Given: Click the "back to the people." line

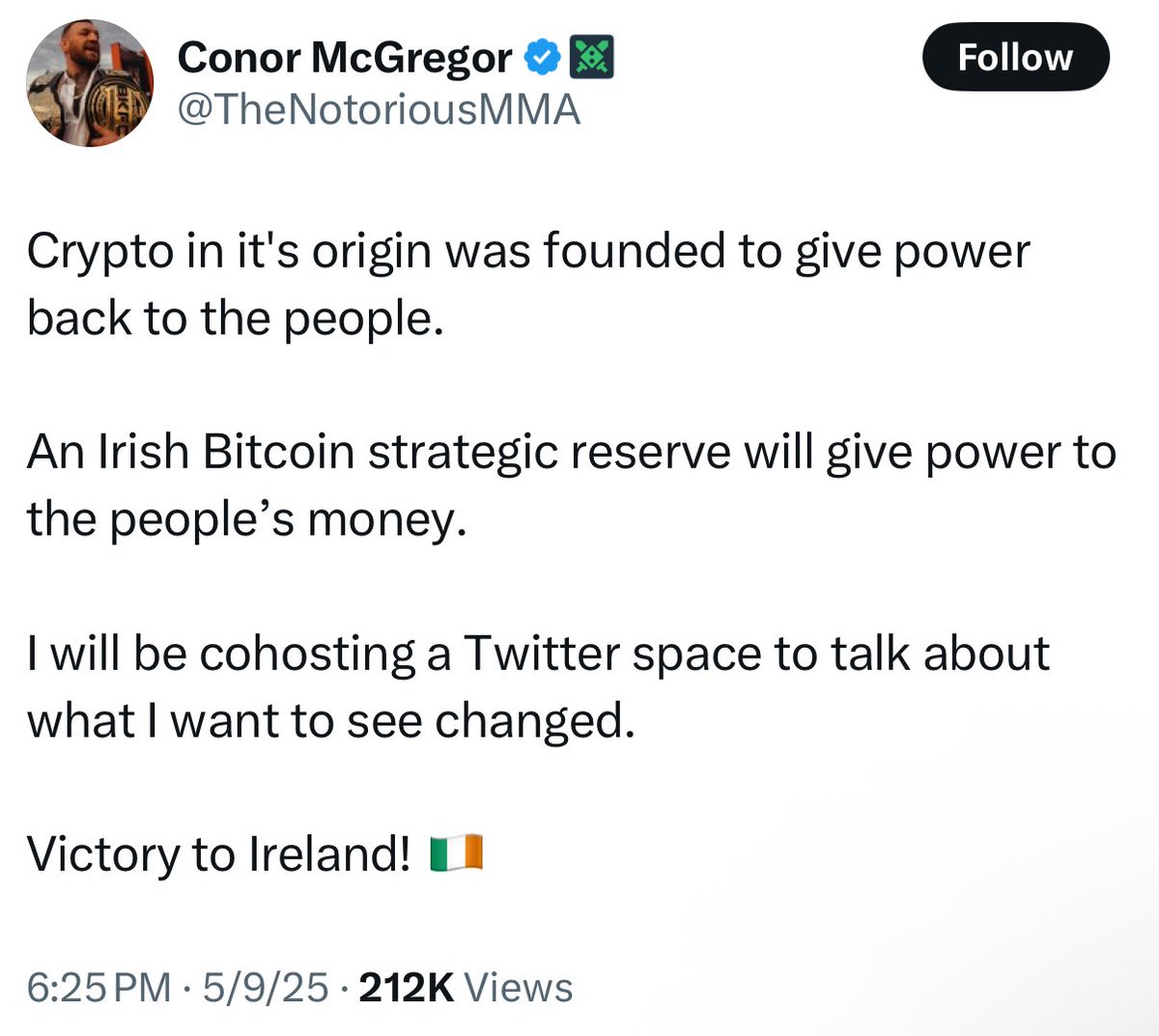Looking at the screenshot, I should (x=235, y=318).
